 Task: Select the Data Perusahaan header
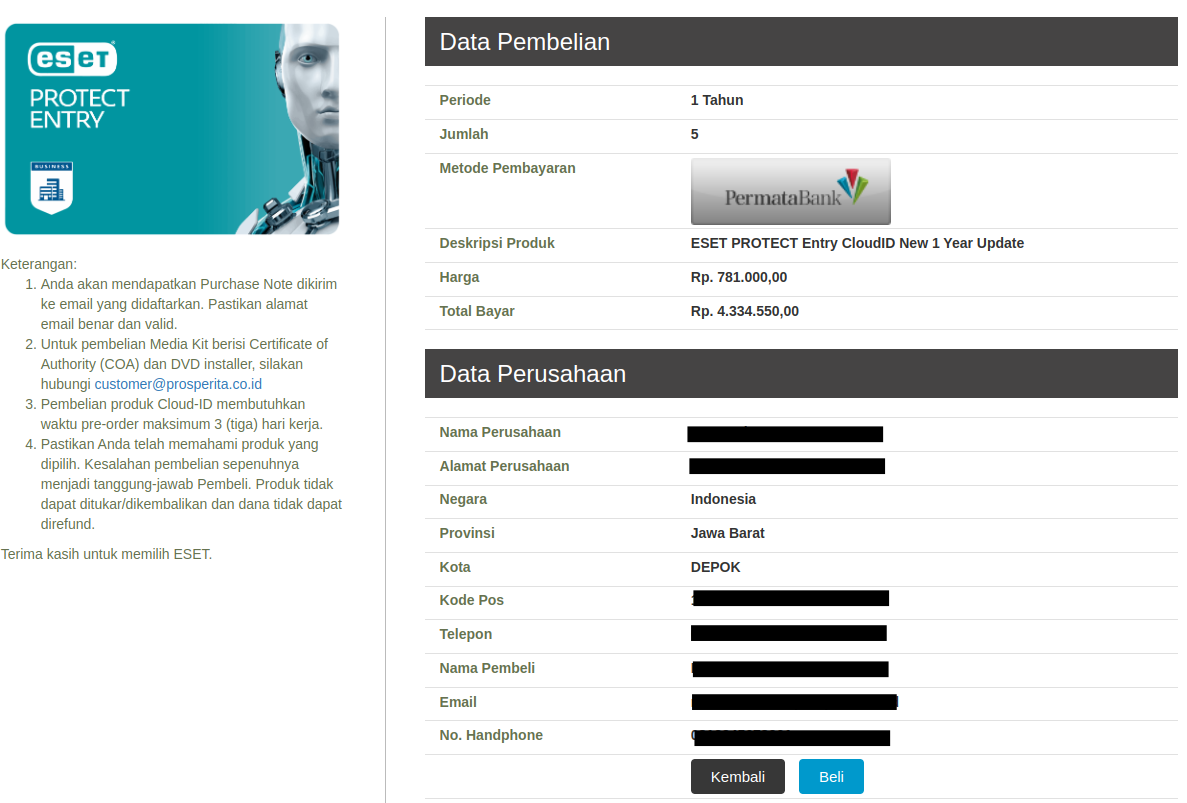tap(801, 374)
